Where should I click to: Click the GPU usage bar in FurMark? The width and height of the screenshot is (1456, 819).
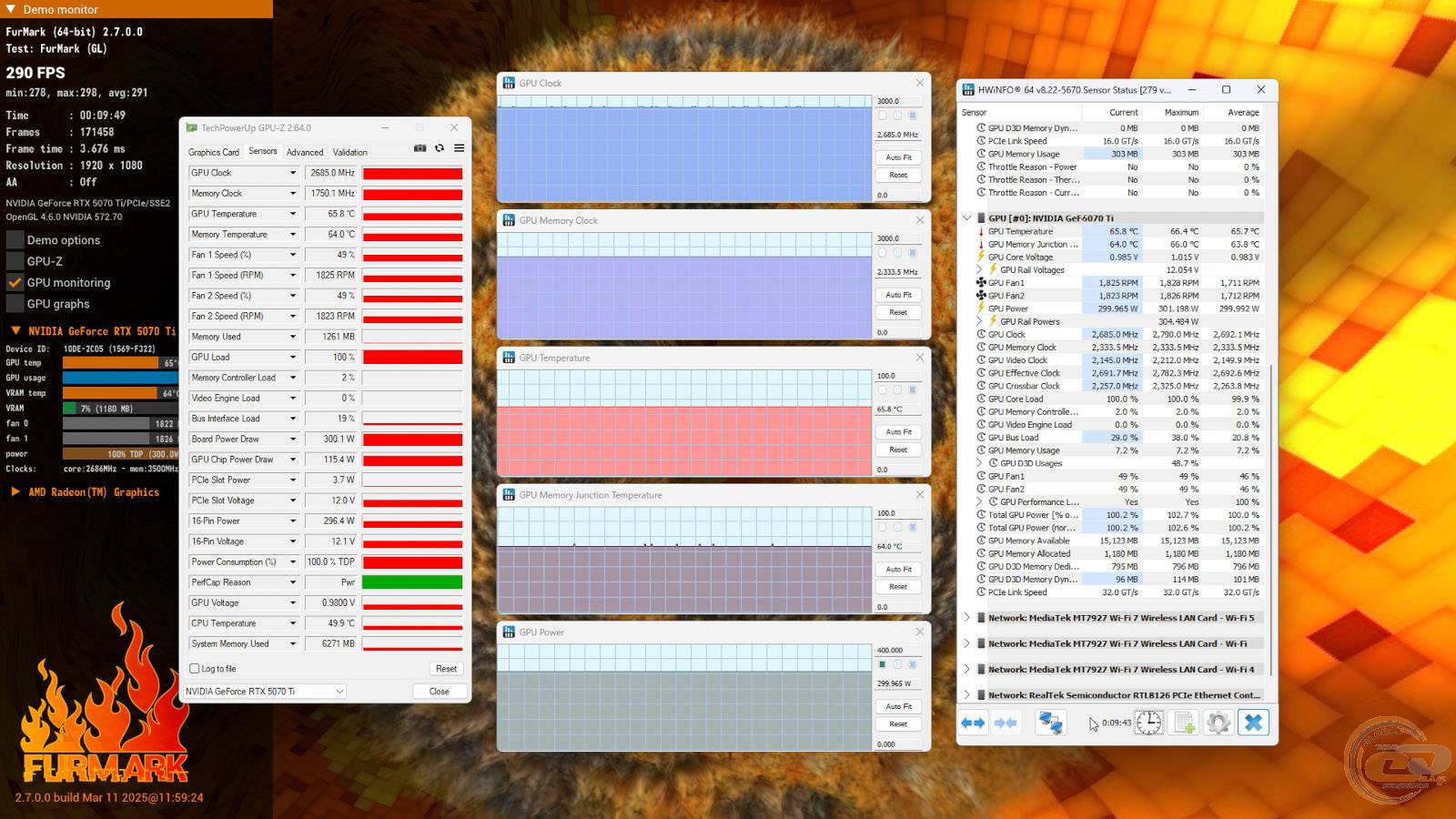[x=120, y=378]
